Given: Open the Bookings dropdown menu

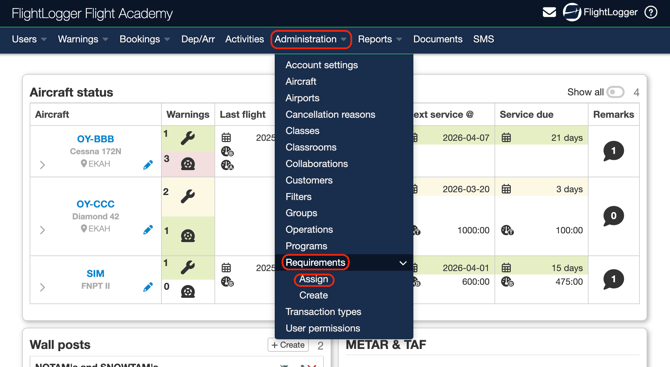Looking at the screenshot, I should click(144, 39).
